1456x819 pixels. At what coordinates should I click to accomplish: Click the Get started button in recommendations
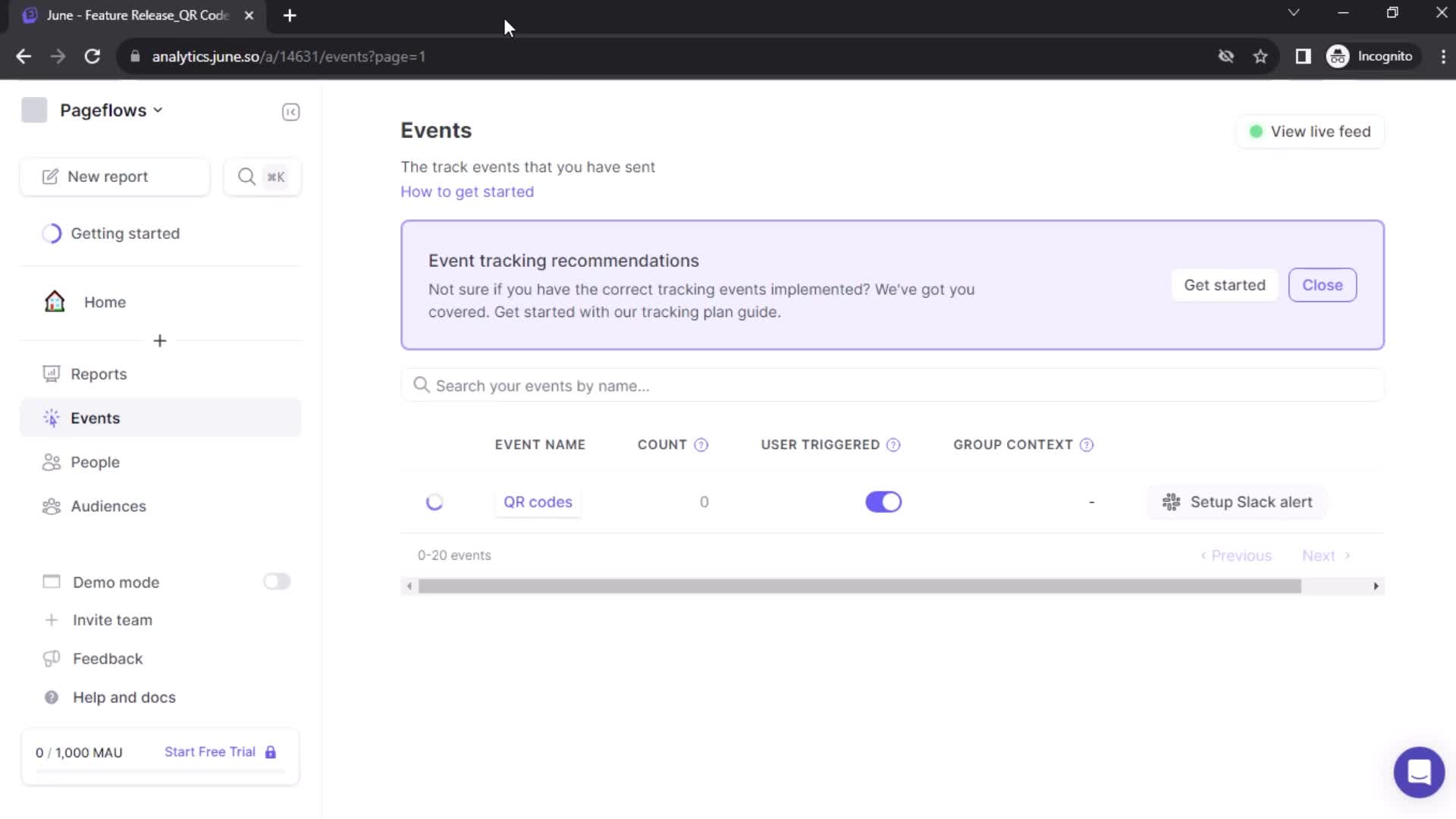click(1224, 285)
